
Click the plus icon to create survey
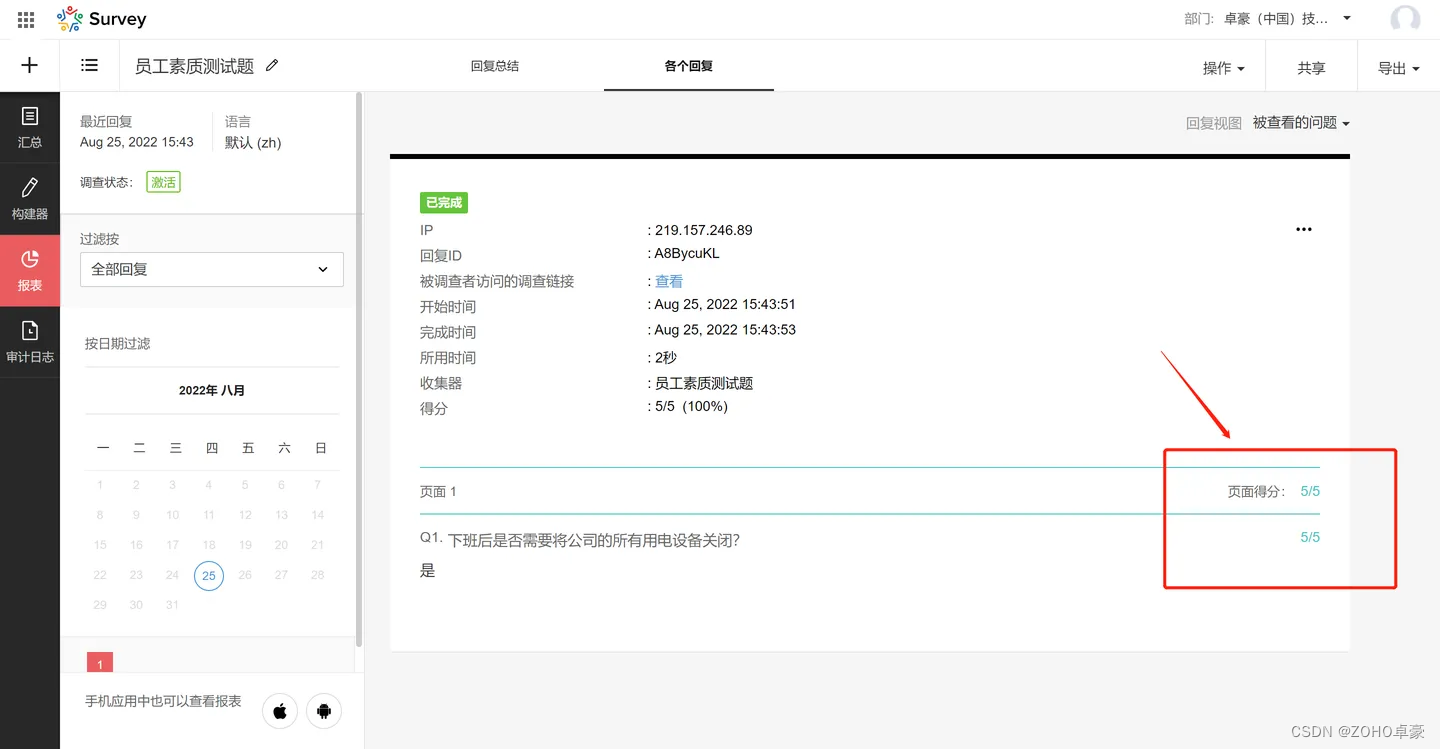30,66
